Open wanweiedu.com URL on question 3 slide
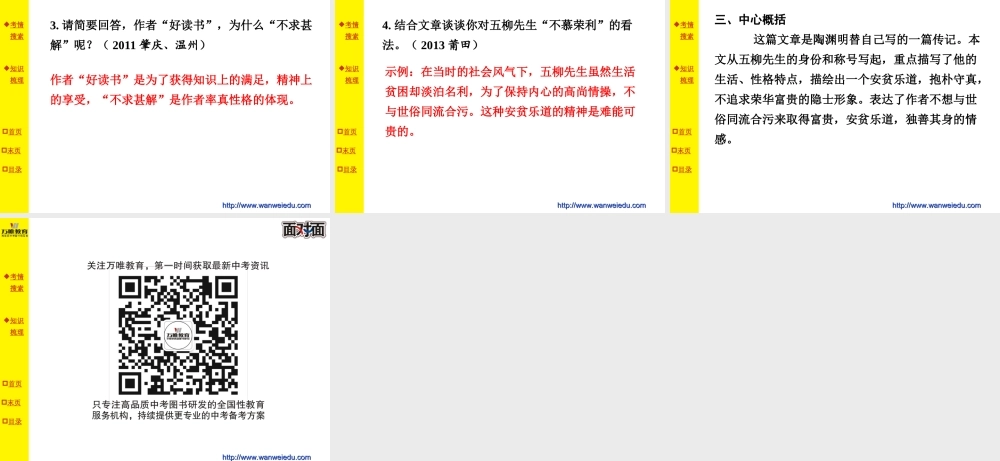The height and width of the screenshot is (461, 1000). click(267, 205)
